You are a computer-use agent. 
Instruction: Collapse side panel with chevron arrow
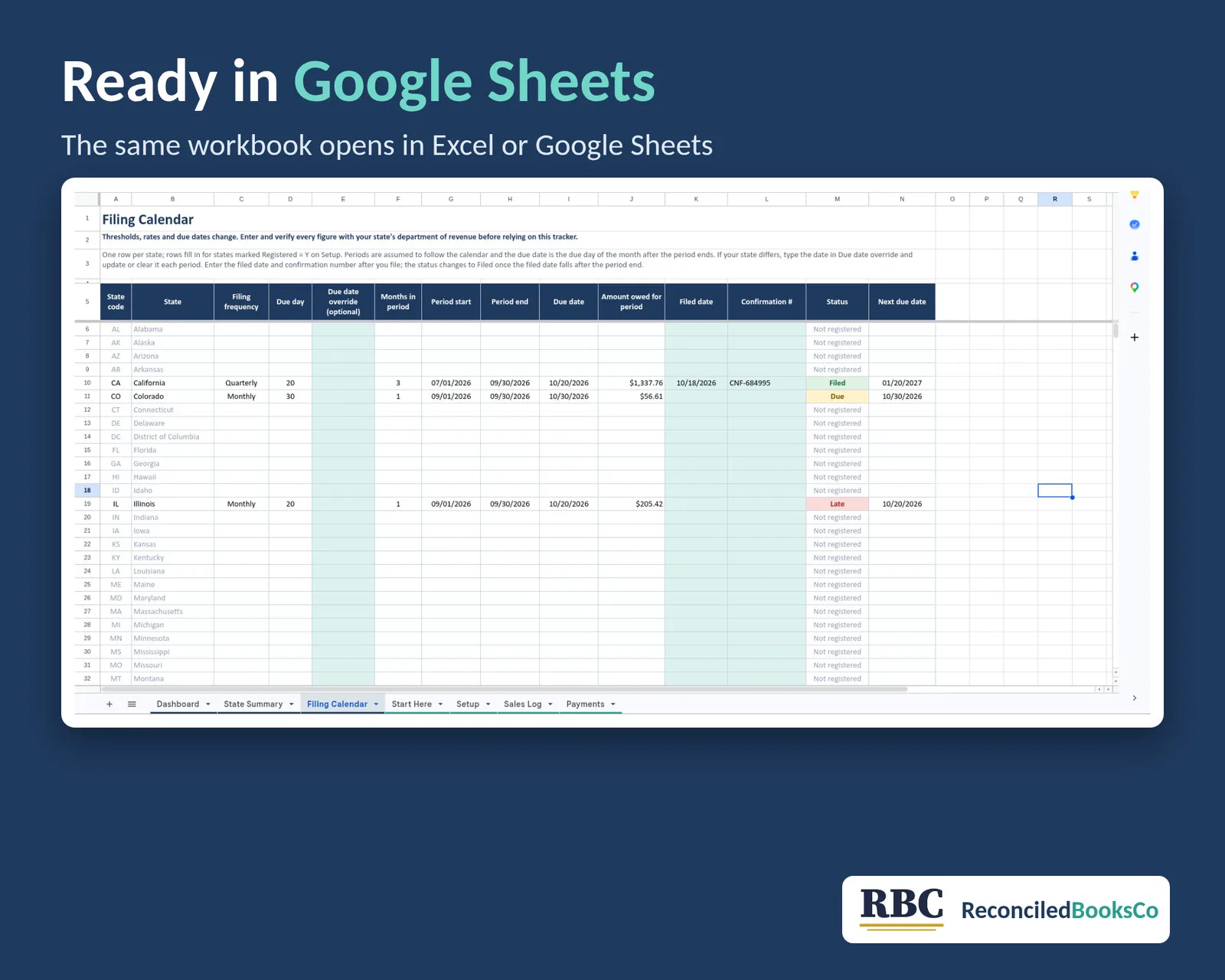coord(1134,697)
